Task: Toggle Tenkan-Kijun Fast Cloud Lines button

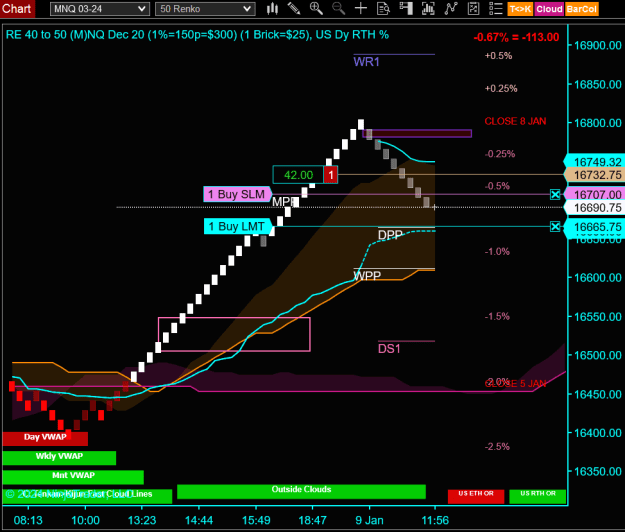Action: (x=87, y=496)
